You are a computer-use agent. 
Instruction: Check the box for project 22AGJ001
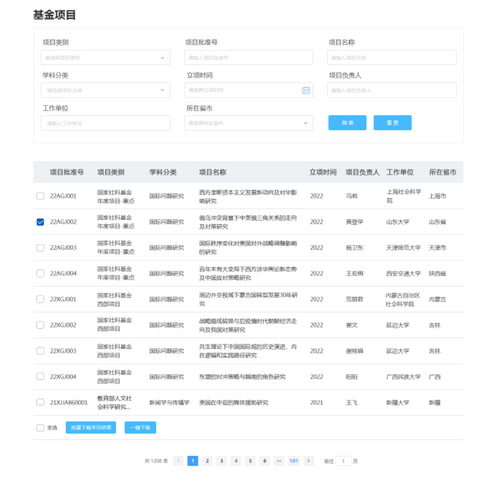click(40, 196)
